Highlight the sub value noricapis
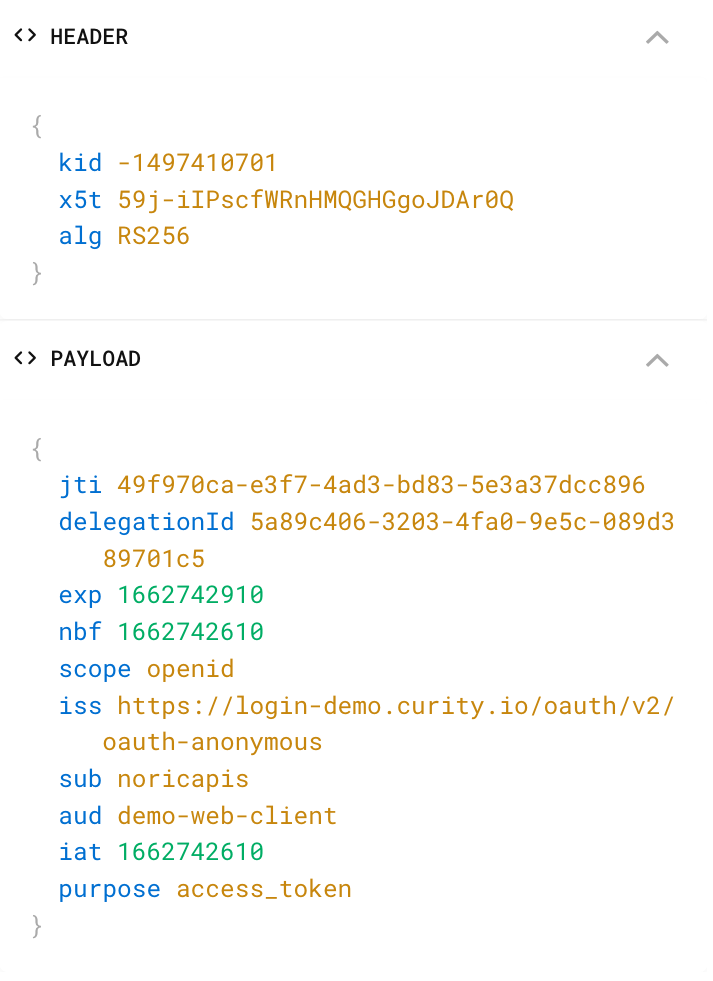Image resolution: width=713 pixels, height=981 pixels. point(182,778)
